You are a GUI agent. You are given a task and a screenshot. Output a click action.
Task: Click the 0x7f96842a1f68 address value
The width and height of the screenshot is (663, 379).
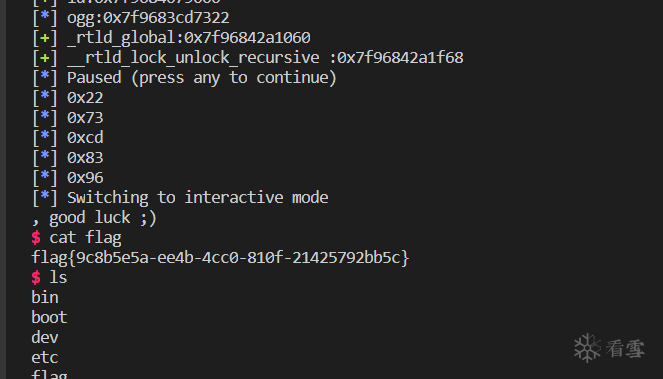(400, 58)
